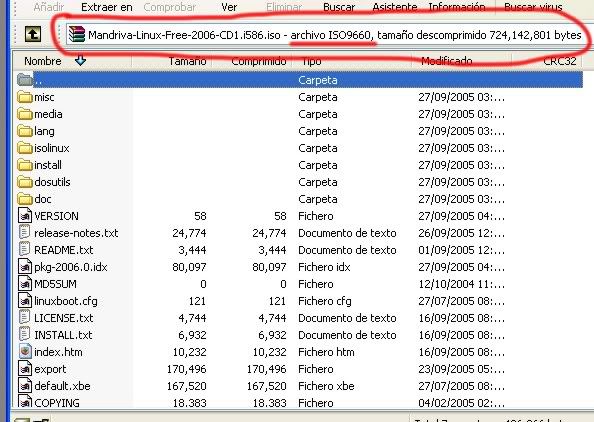Select the INSTALL.txt file icon

pos(25,334)
